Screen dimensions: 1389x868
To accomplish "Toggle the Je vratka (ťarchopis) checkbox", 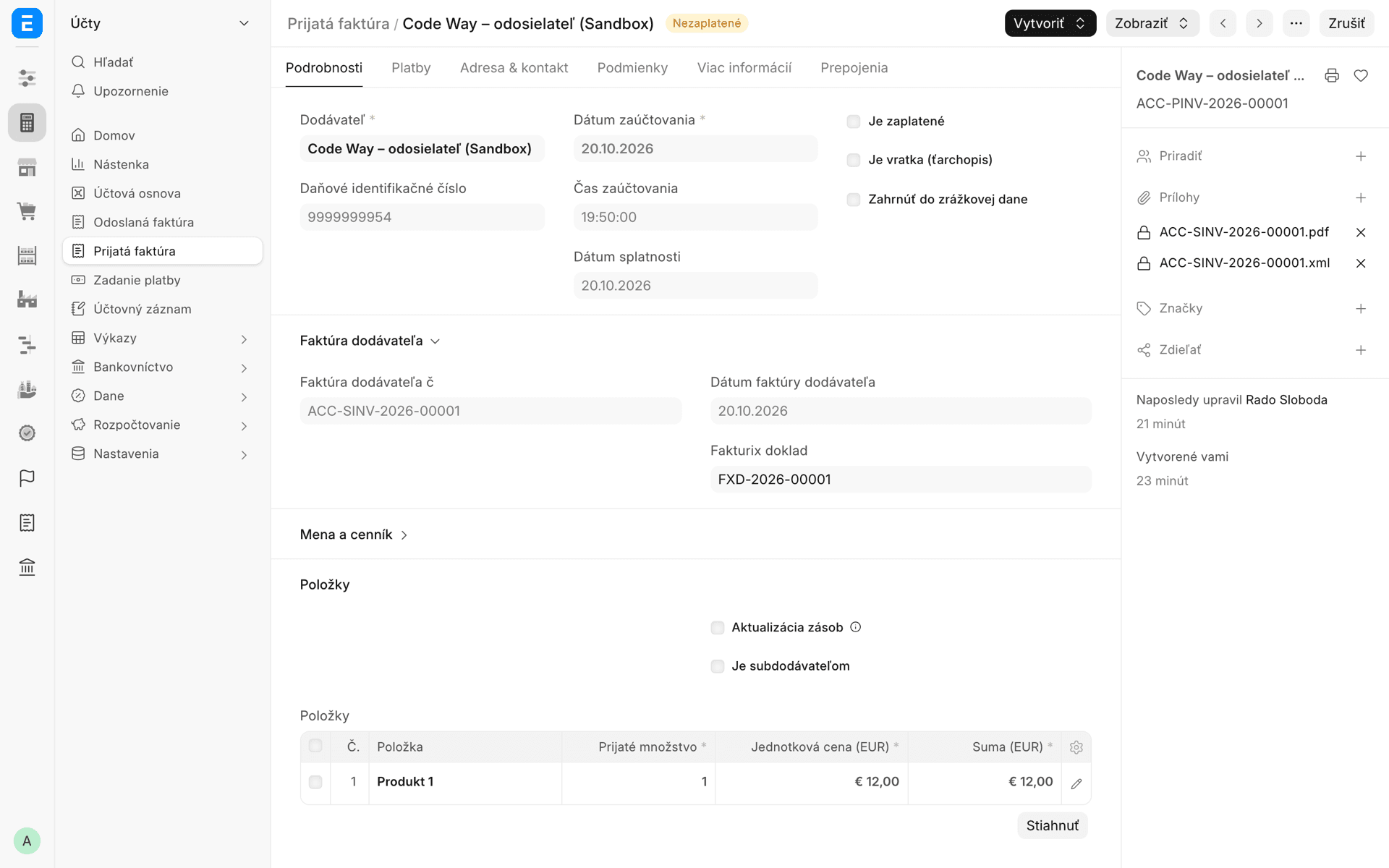I will coord(854,160).
